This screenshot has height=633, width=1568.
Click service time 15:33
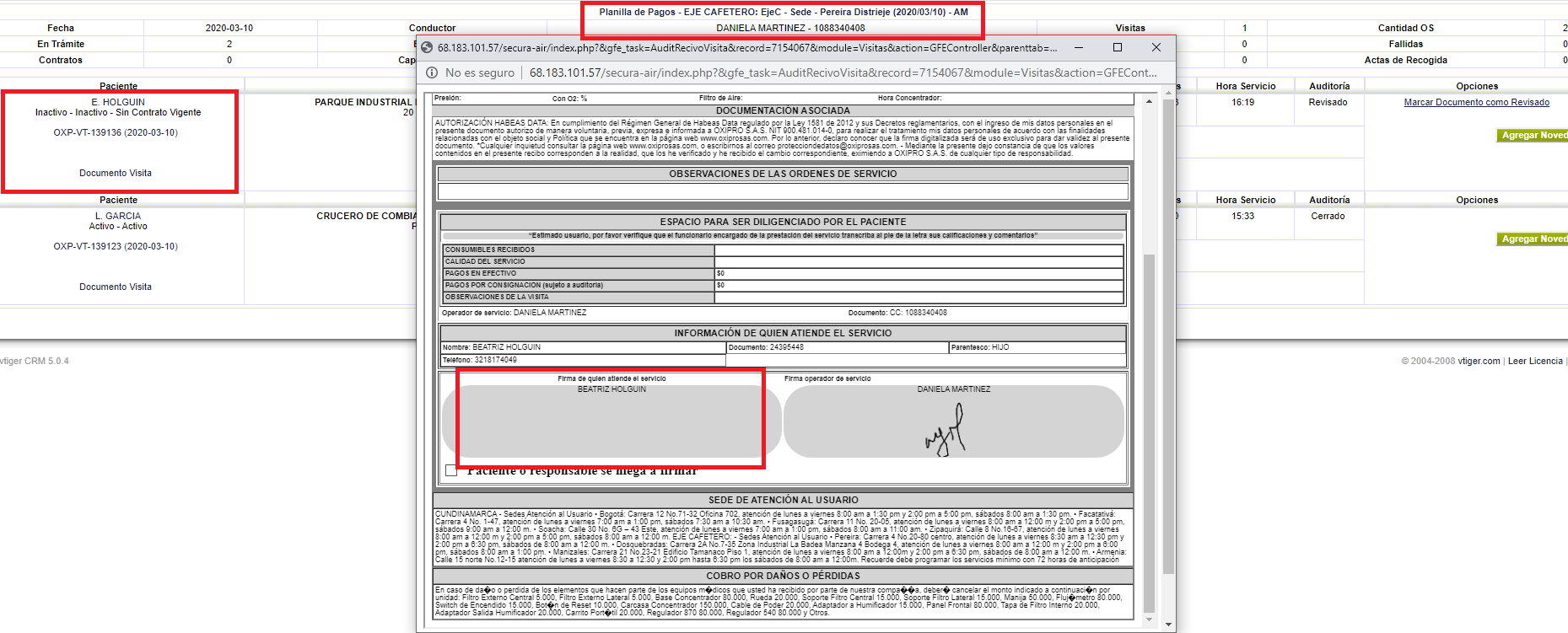[x=1242, y=216]
